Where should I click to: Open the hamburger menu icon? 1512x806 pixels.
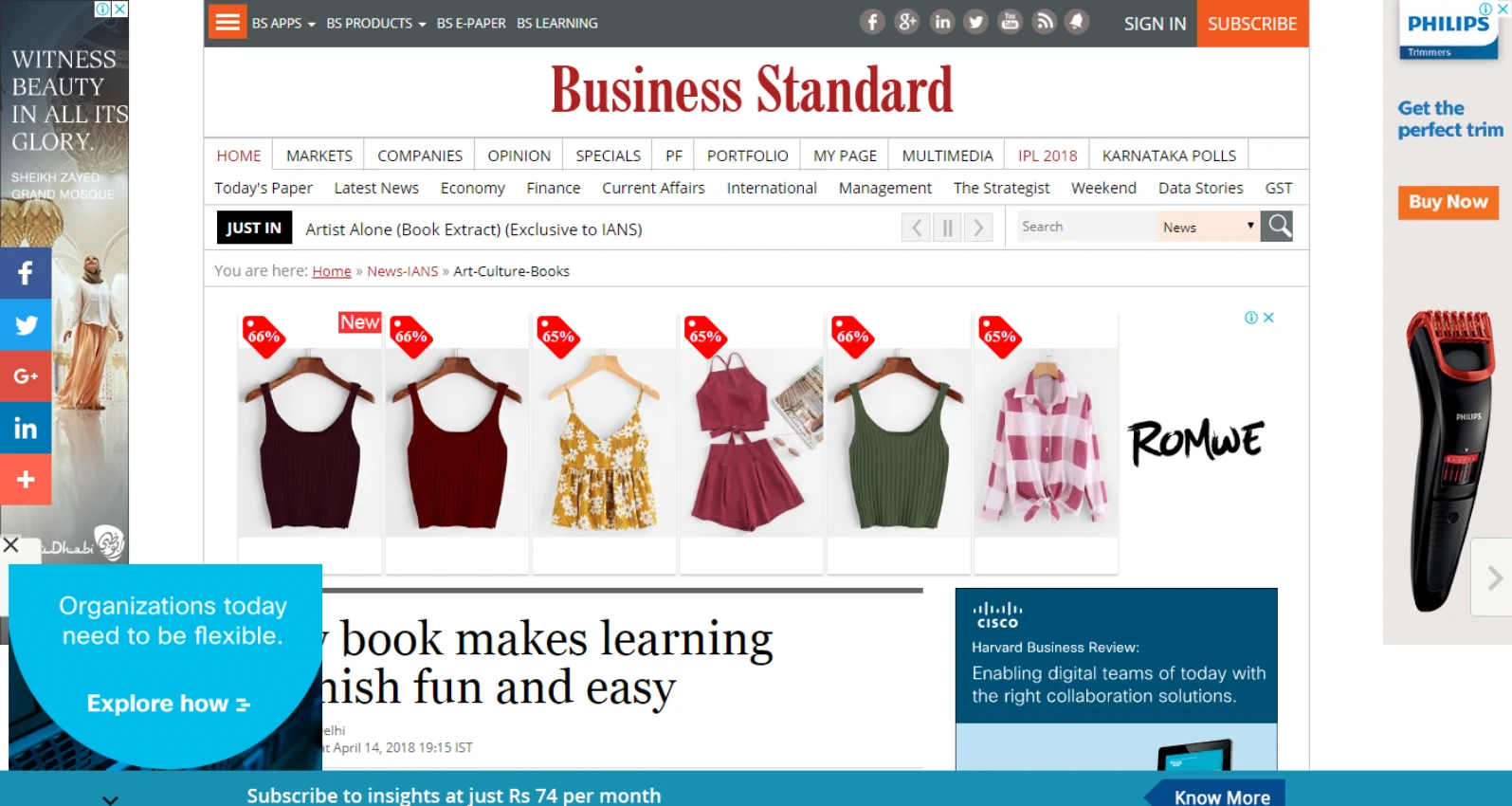click(x=228, y=22)
